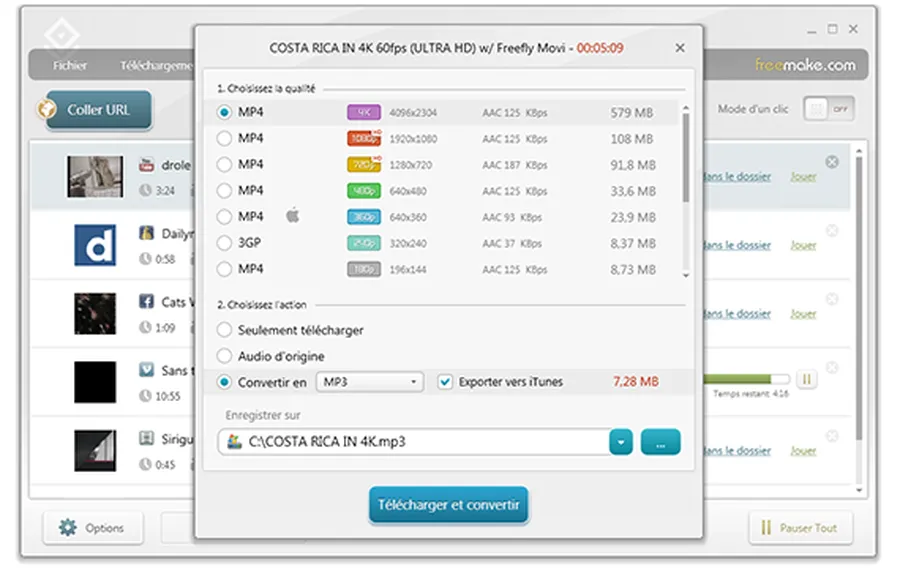
Task: Uncheck 'Exporter vers iTunes' checkbox
Action: [445, 382]
